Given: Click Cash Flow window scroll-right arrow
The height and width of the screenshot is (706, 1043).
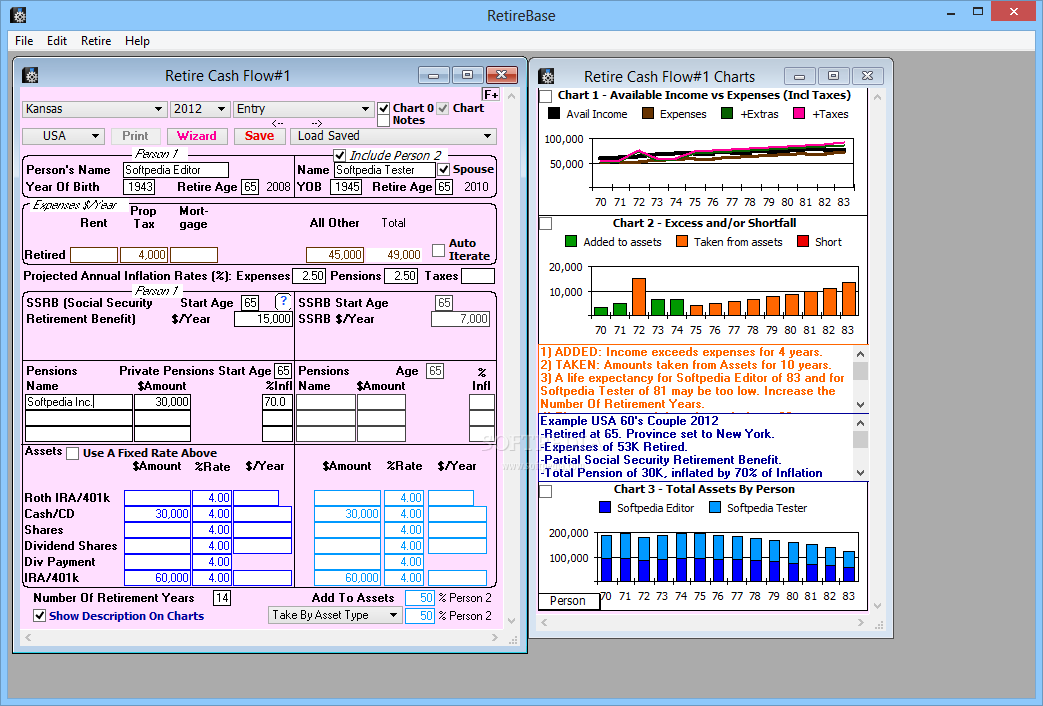Looking at the screenshot, I should click(494, 637).
